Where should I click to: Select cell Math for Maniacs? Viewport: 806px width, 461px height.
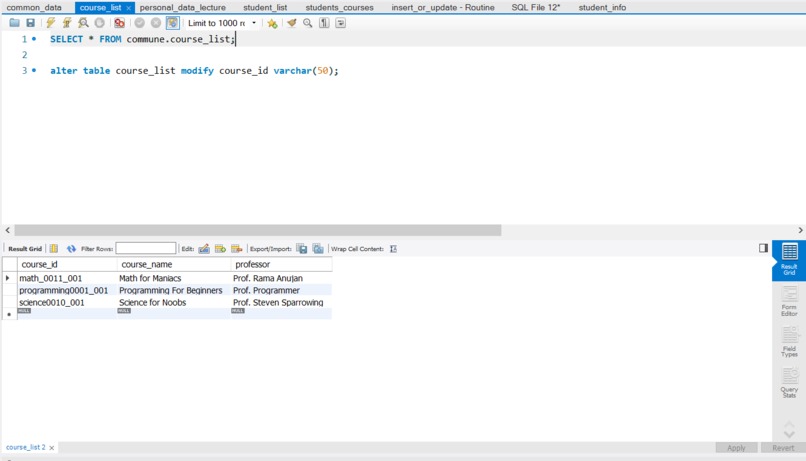[x=174, y=278]
